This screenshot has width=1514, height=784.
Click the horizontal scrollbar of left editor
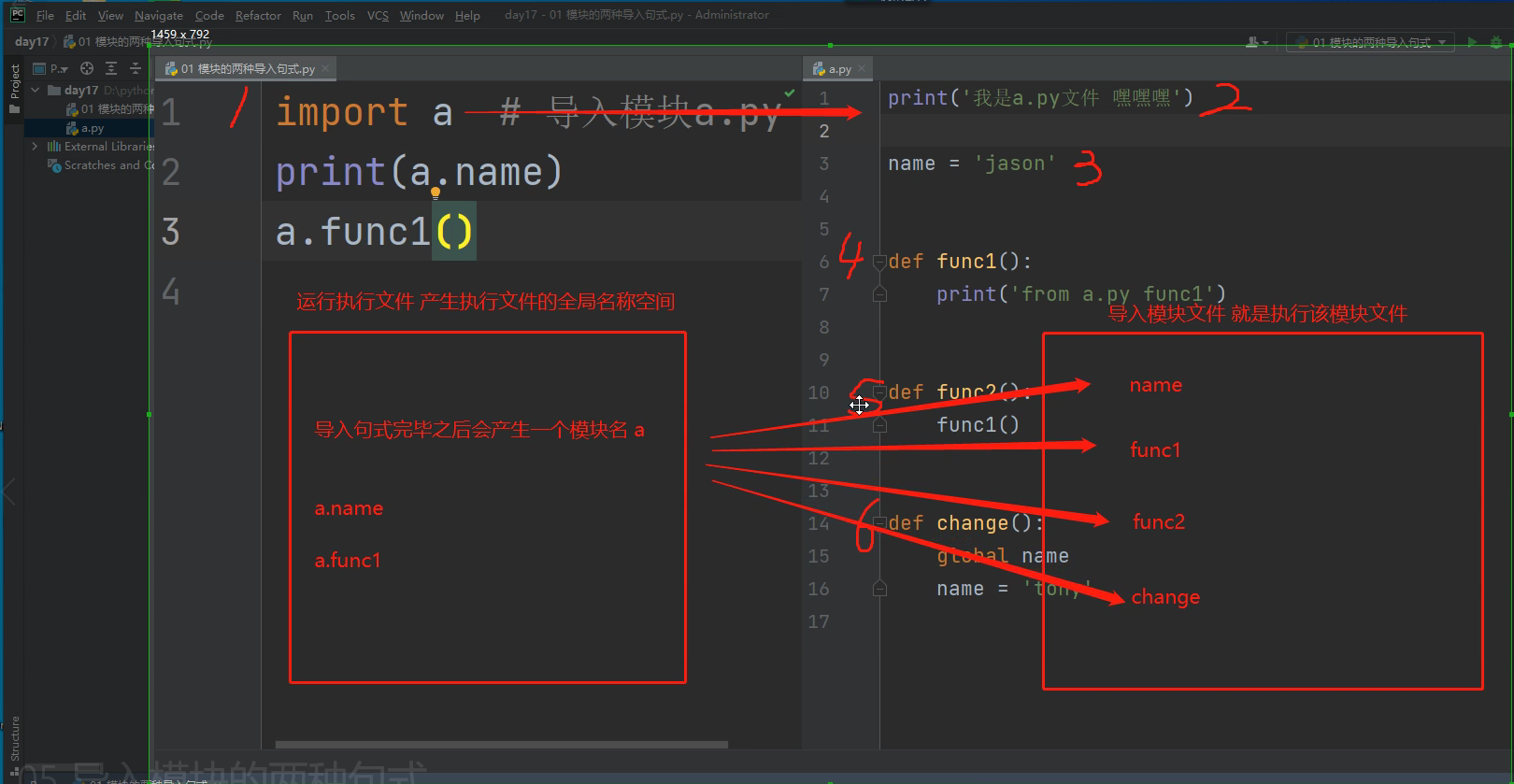[x=502, y=745]
